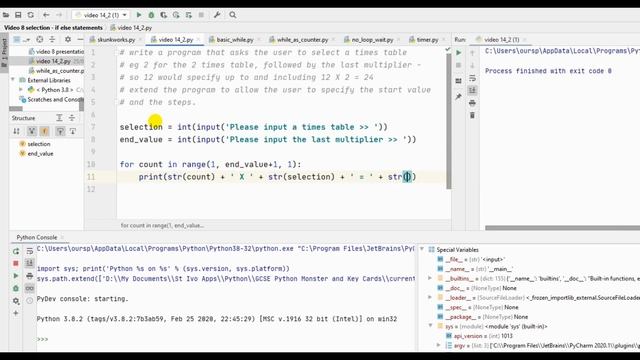Click the locate/scroll-from-source target icon
The width and height of the screenshot is (640, 360).
point(40,40)
